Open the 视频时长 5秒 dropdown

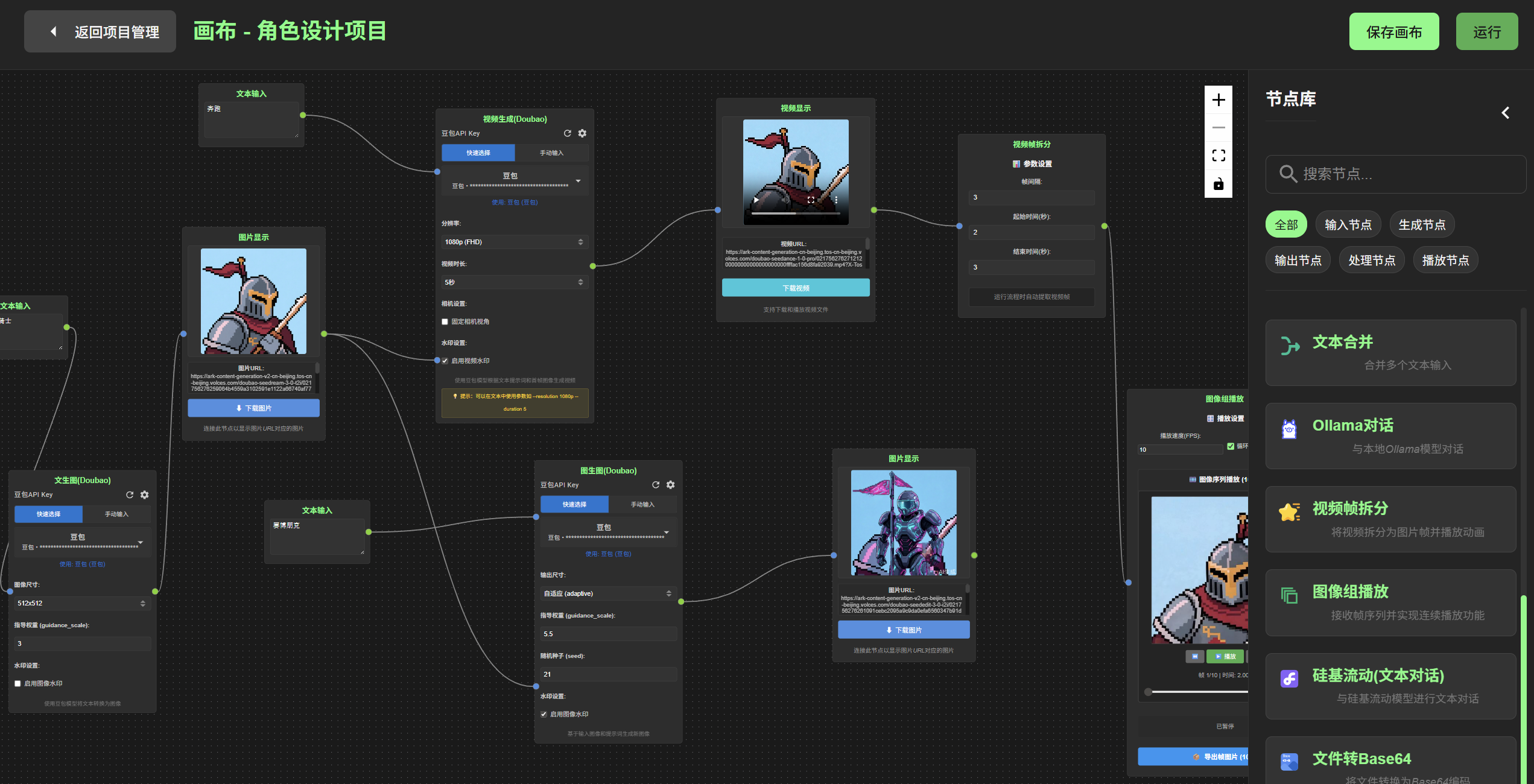pos(515,282)
